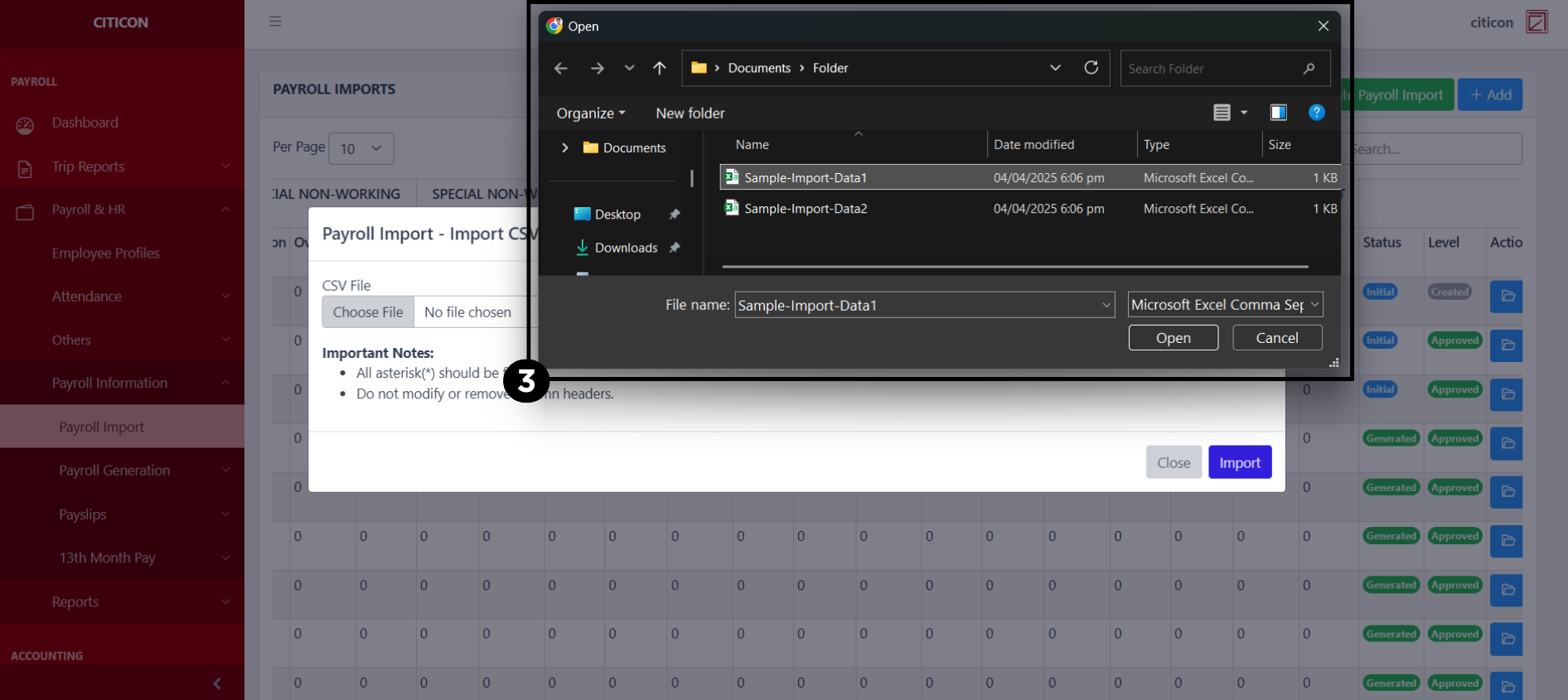Open the Organize menu

tap(590, 113)
